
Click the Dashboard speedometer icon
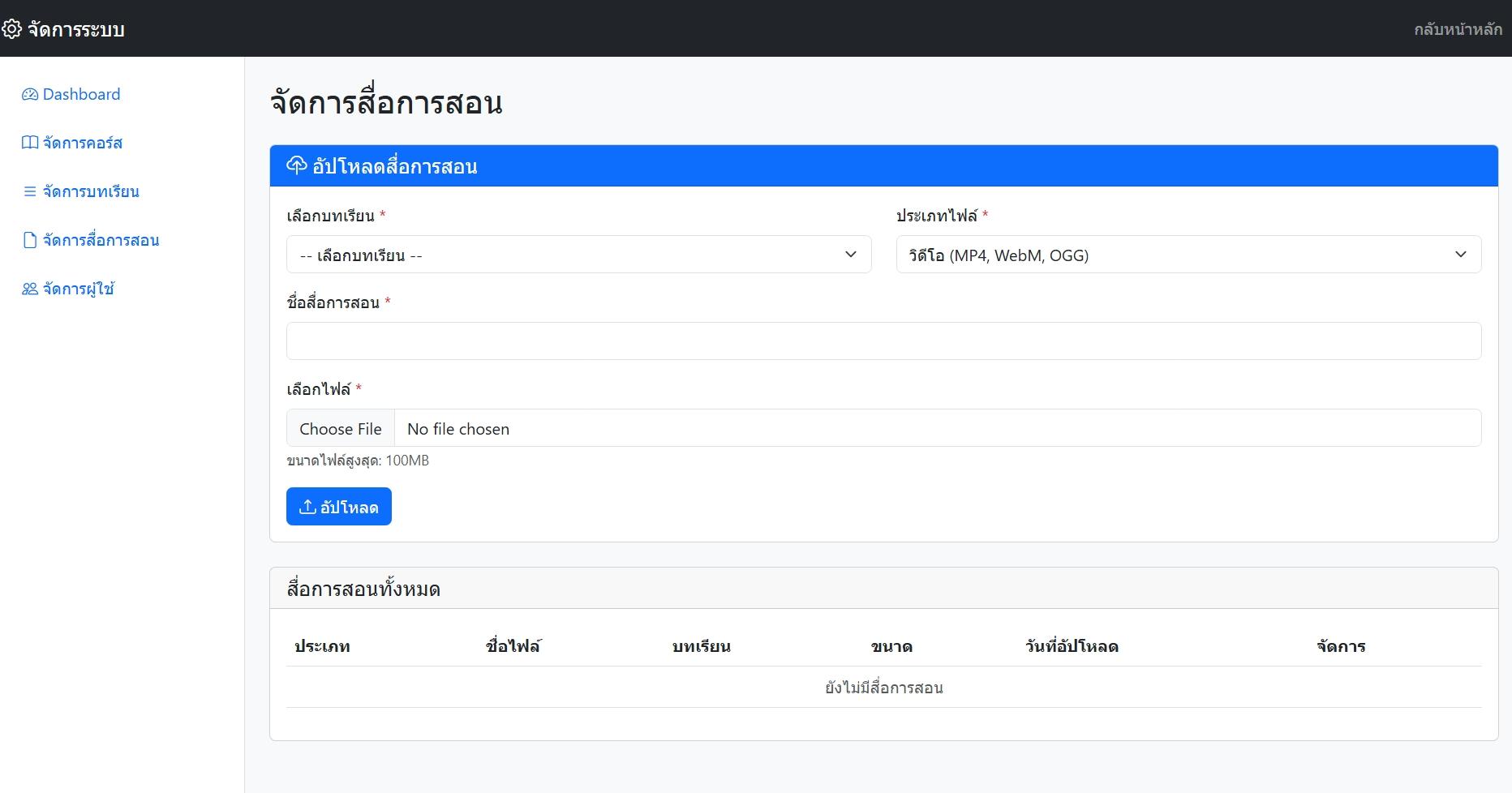click(x=30, y=94)
